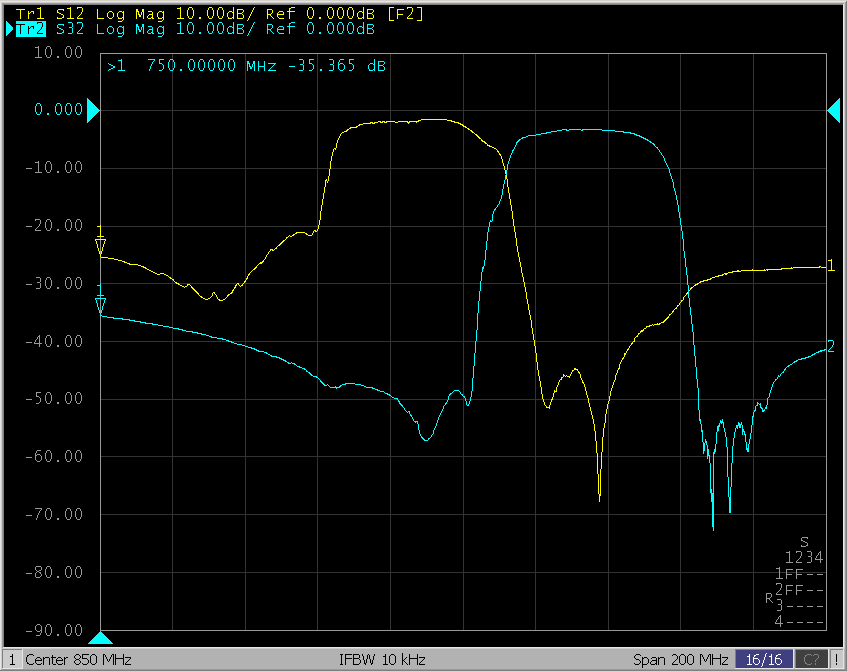847x671 pixels.
Task: Click the 16/16 averaging counter
Action: point(764,660)
